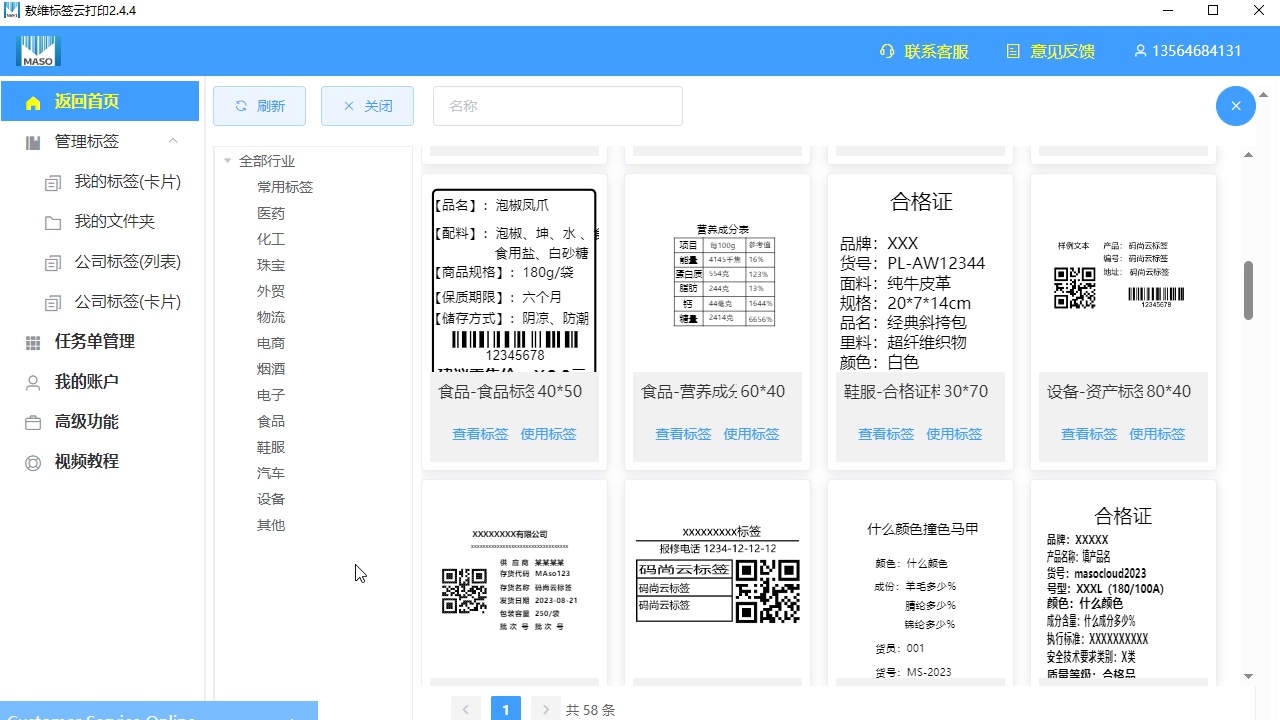Expand the 全部行业 category tree
The height and width of the screenshot is (720, 1280).
pos(227,161)
